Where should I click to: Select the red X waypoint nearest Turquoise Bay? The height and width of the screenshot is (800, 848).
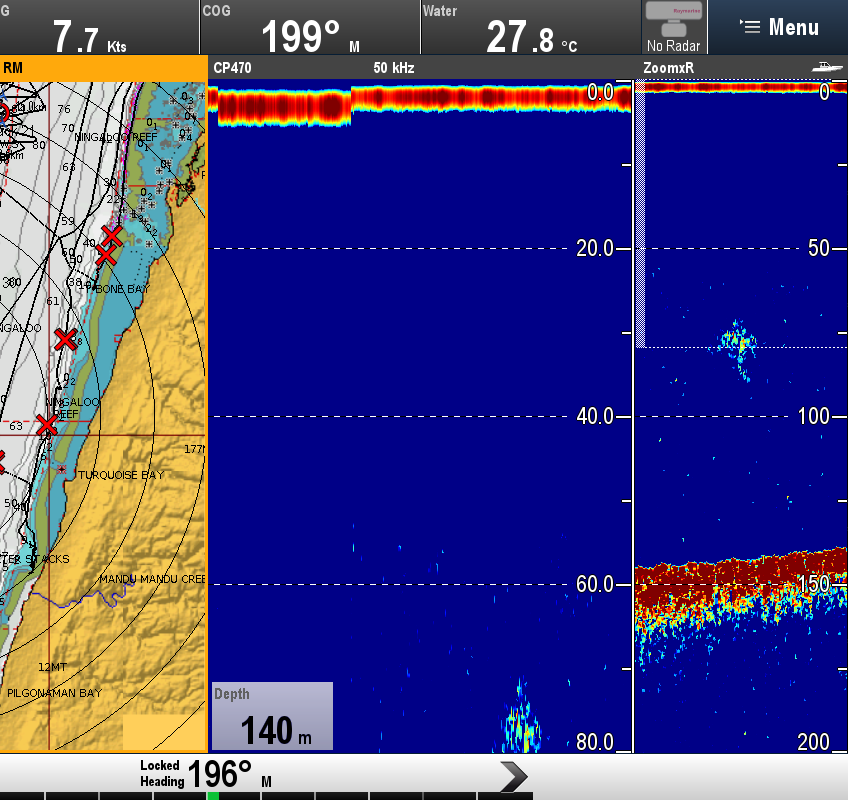46,425
